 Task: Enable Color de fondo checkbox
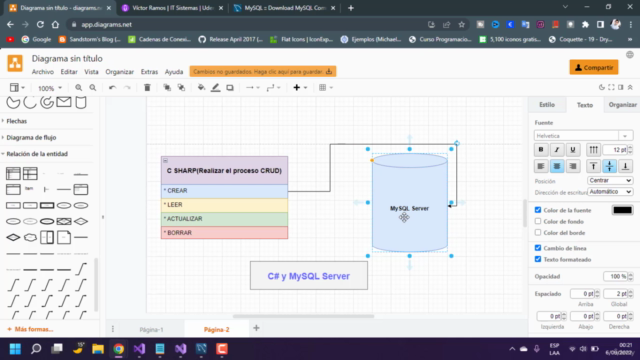[538, 221]
